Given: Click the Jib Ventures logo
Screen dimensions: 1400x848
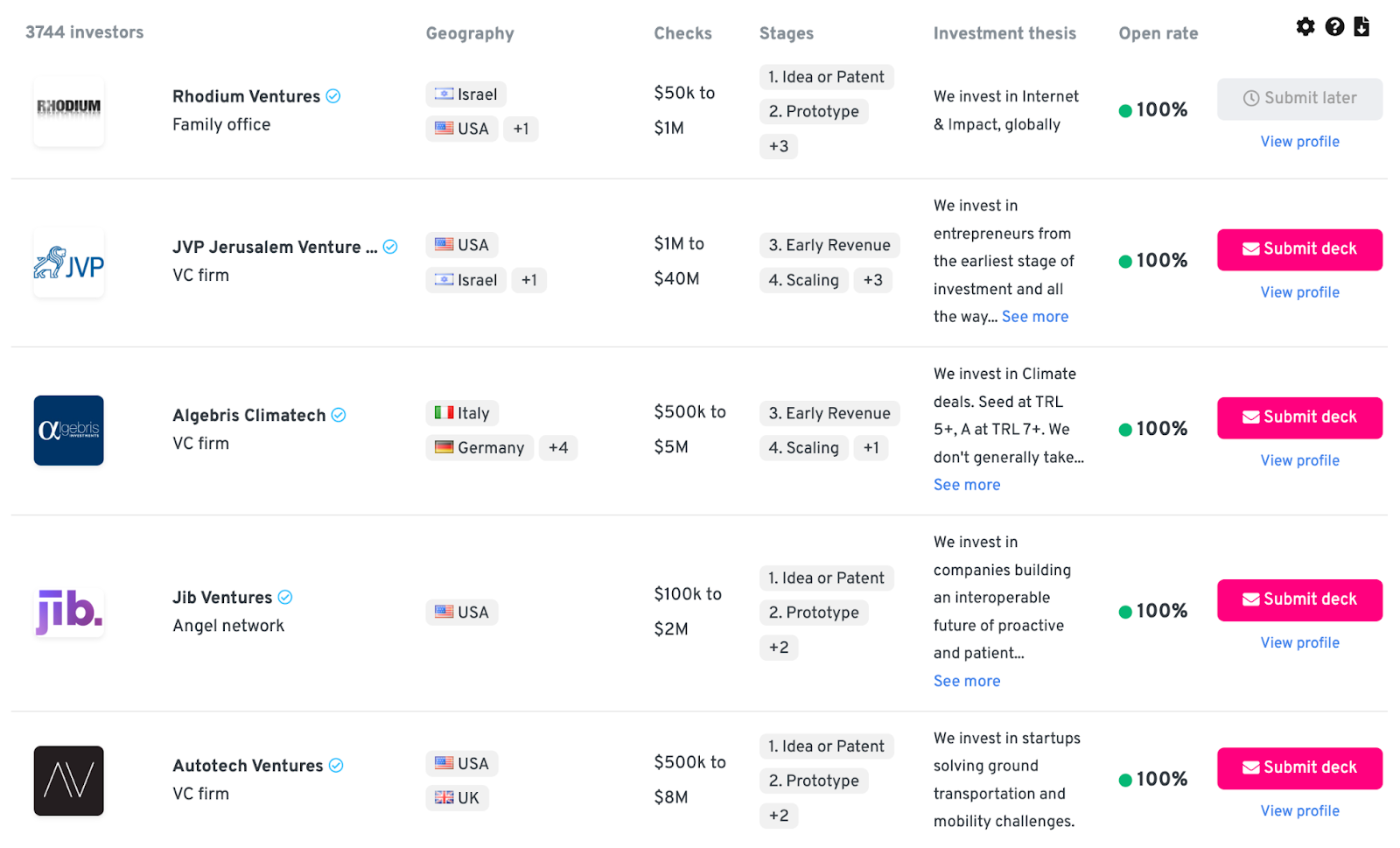Looking at the screenshot, I should coord(68,612).
